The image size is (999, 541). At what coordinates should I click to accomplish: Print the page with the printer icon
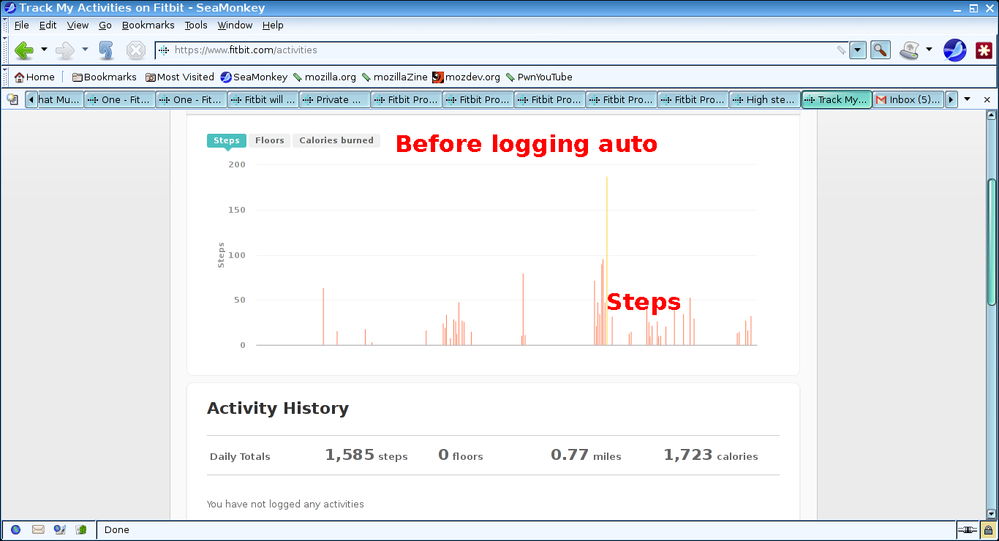coord(909,50)
